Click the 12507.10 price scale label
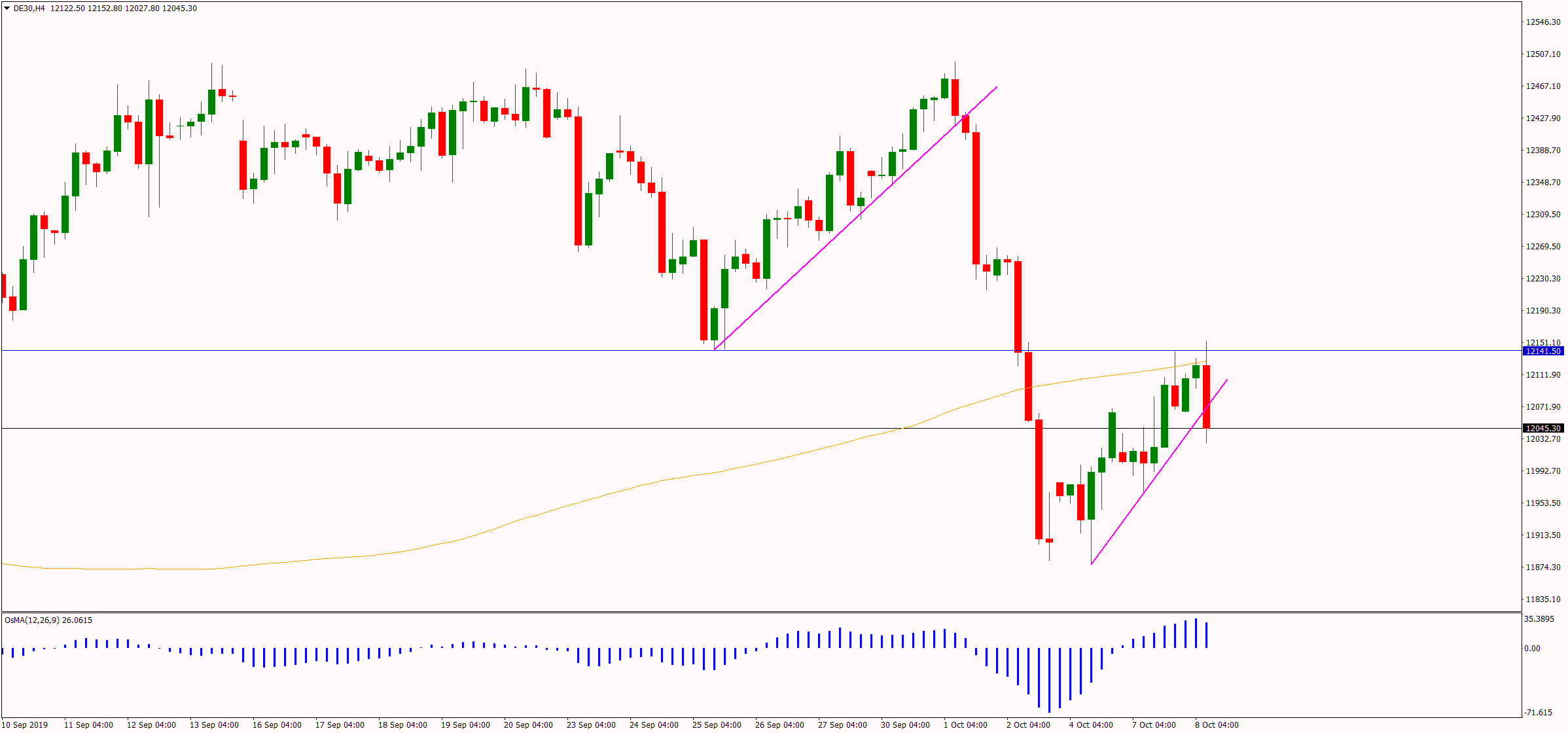 1543,54
